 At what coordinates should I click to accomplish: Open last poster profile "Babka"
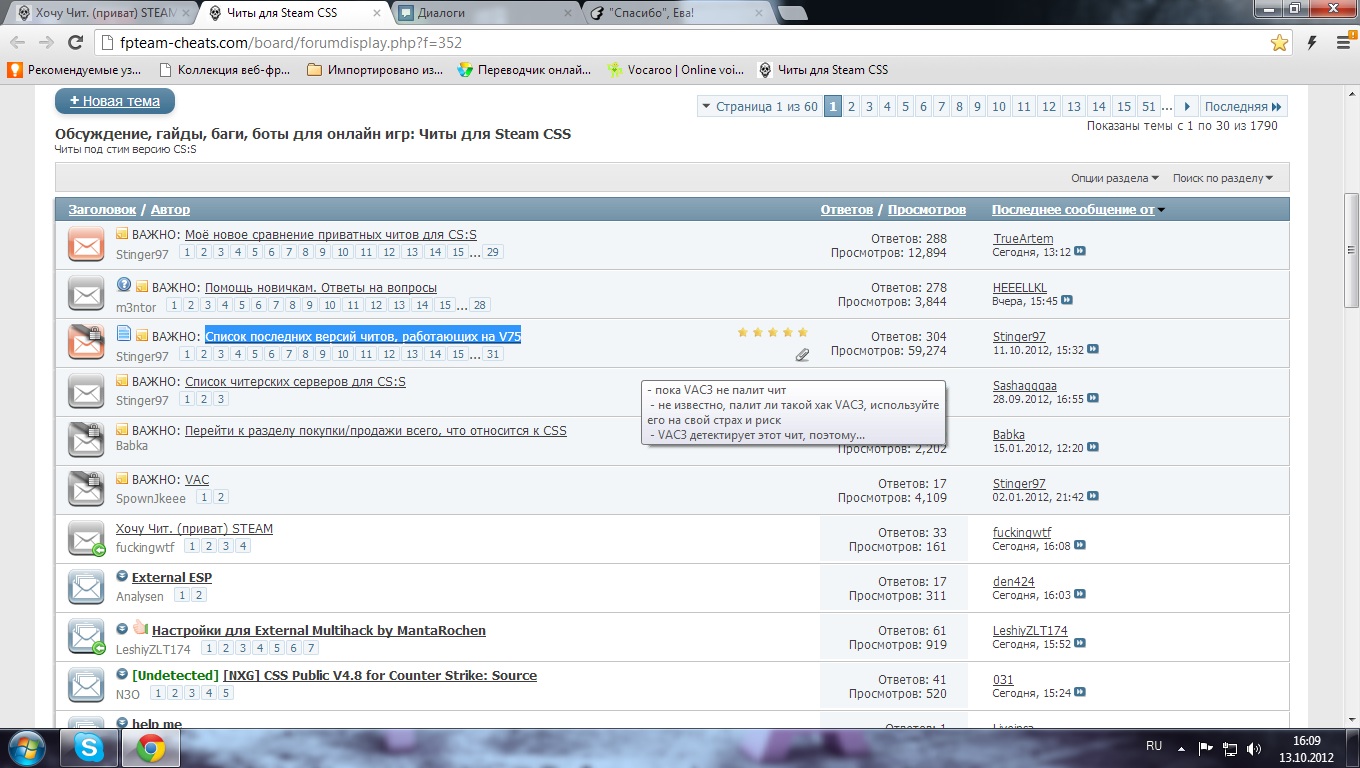(x=1009, y=435)
